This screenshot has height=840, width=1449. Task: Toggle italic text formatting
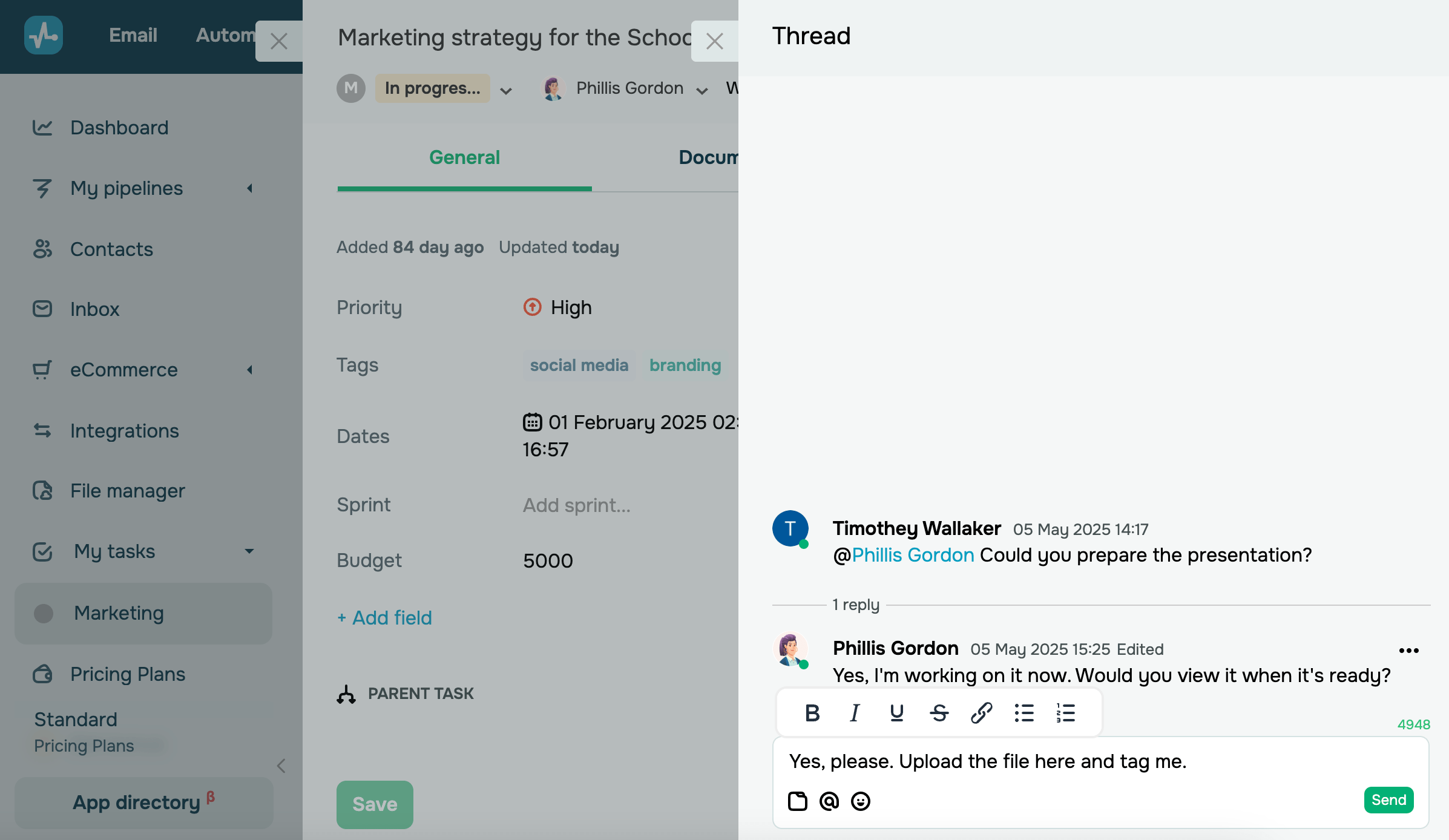(855, 713)
